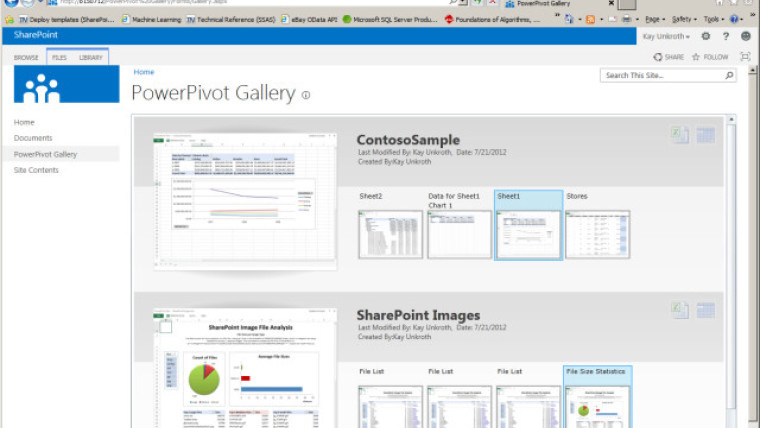Open the IE Safety dropdown menu
The width and height of the screenshot is (760, 428).
click(x=684, y=19)
